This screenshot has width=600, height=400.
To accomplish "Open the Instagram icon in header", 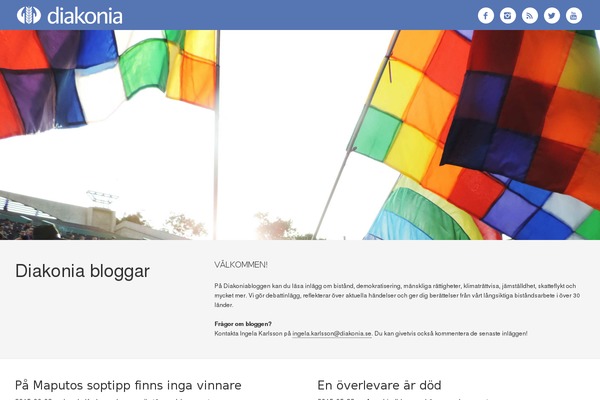I will (508, 16).
